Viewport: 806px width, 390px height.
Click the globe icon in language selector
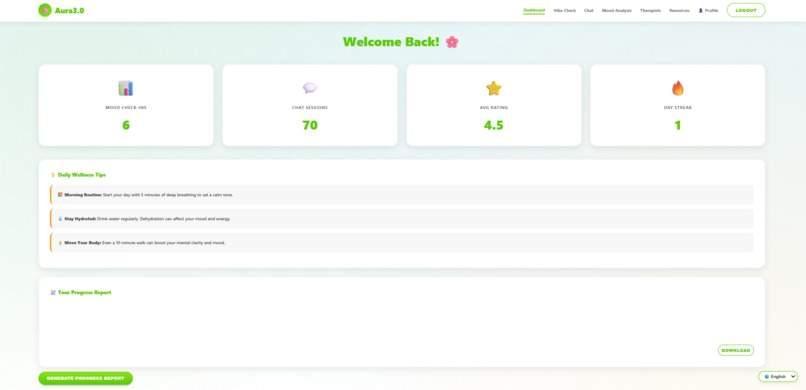pyautogui.click(x=766, y=377)
